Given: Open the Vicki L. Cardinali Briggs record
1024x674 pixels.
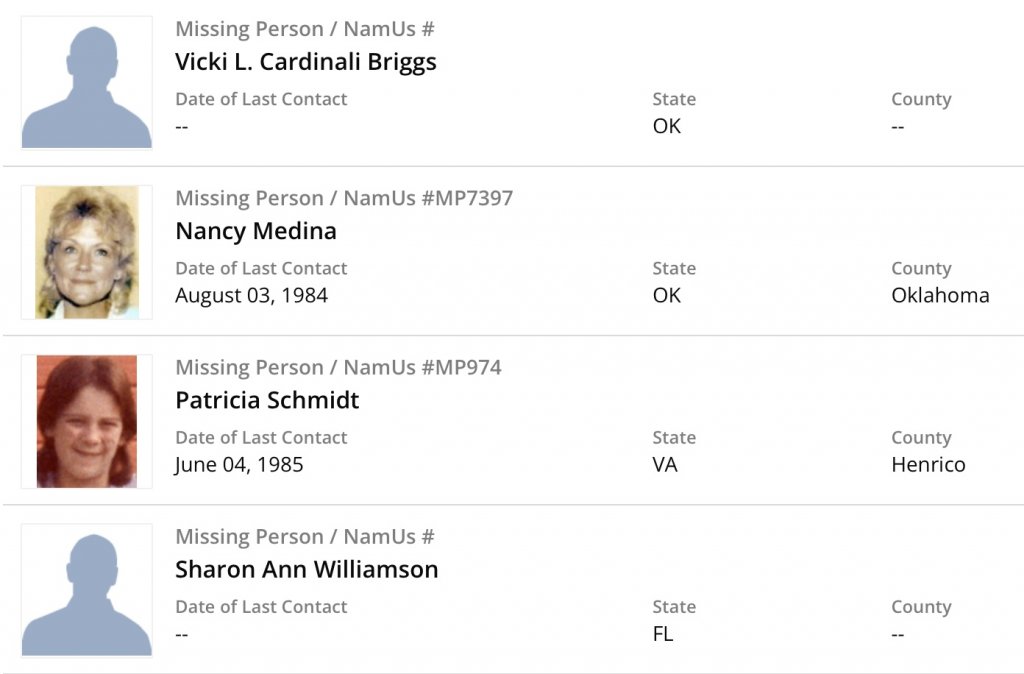Looking at the screenshot, I should pyautogui.click(x=306, y=62).
